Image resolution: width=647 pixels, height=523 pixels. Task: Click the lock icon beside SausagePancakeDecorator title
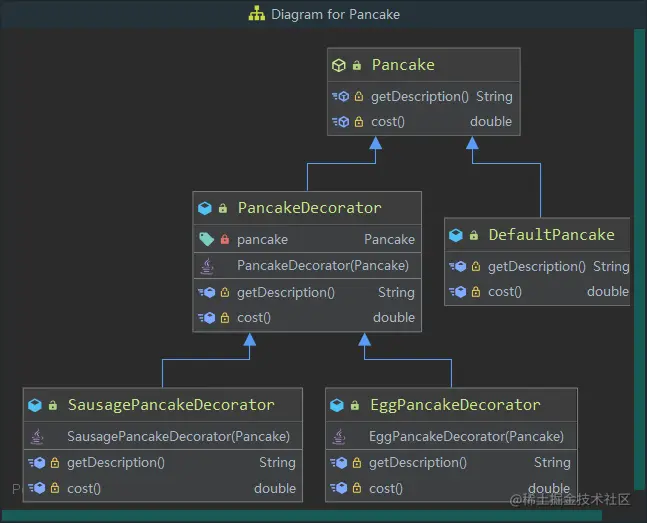53,405
